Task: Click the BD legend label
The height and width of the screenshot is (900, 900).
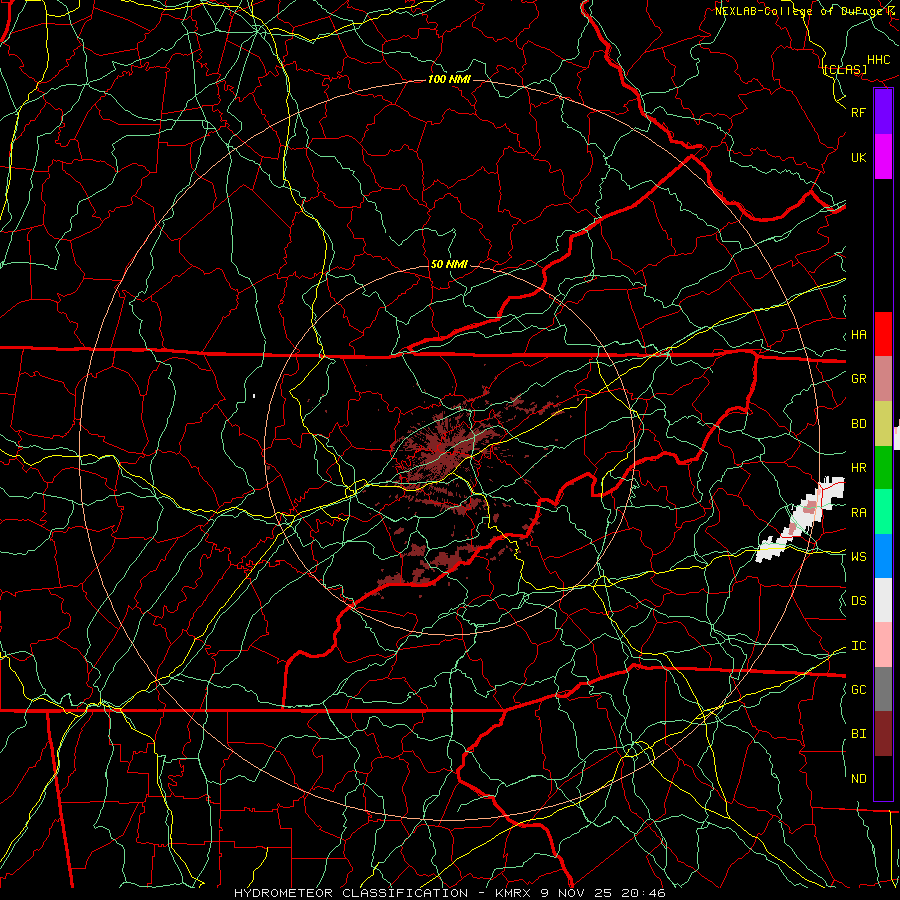Action: pos(858,424)
